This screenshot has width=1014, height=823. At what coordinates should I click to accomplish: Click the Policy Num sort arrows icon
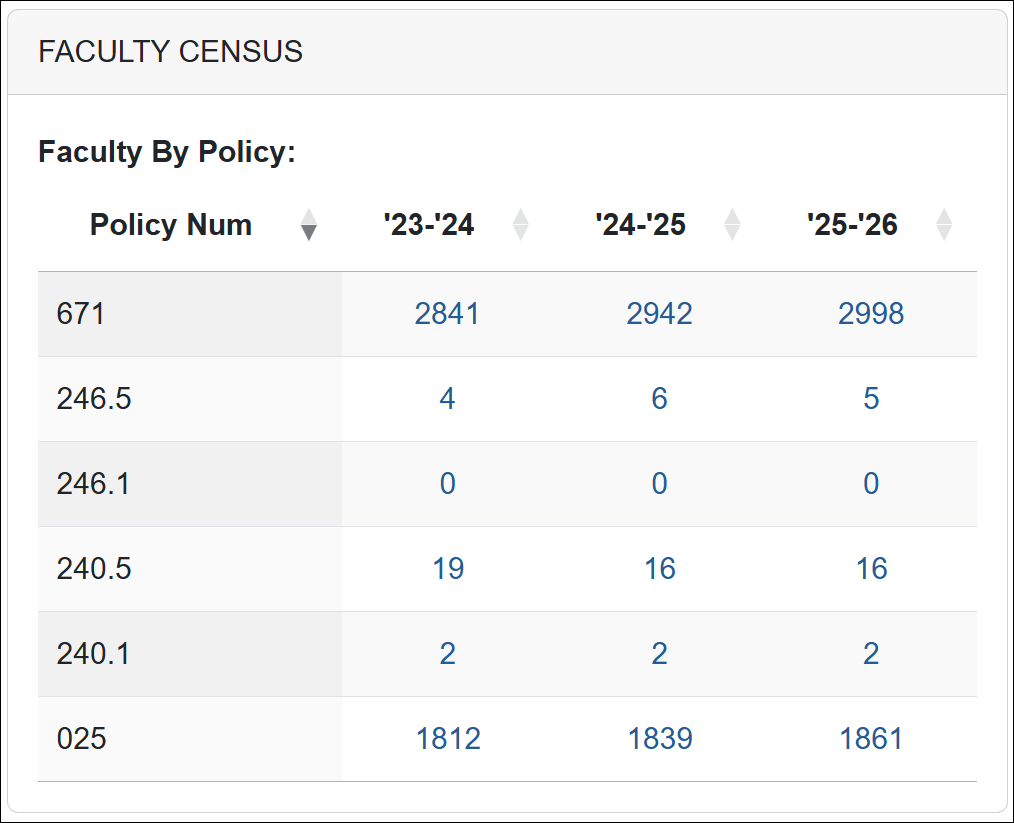point(309,225)
